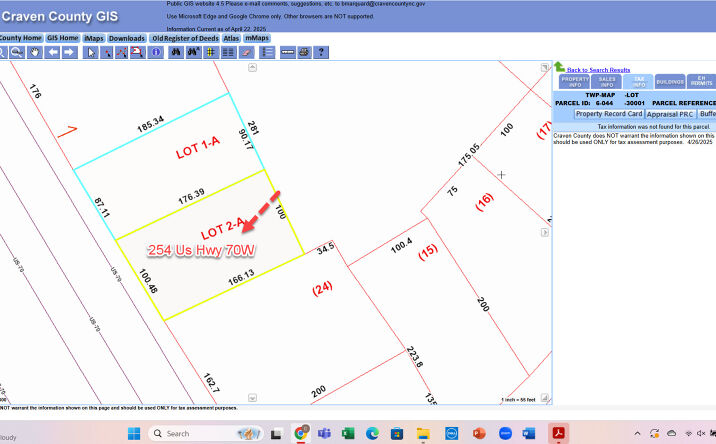Open the Appraisal PRC button
This screenshot has width=716, height=444.
pyautogui.click(x=670, y=114)
